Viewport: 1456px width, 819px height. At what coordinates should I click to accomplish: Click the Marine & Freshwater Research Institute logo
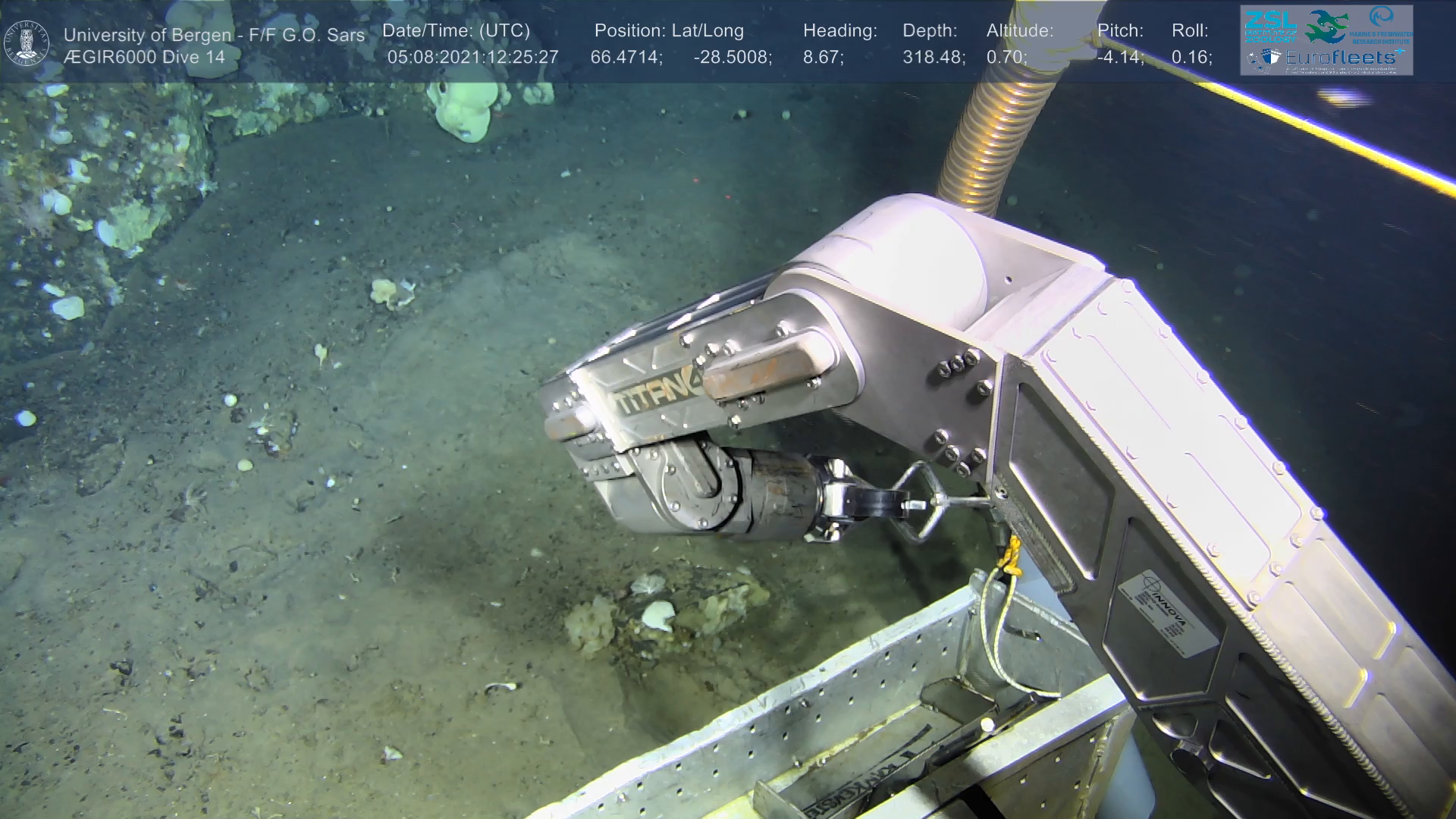1382,27
